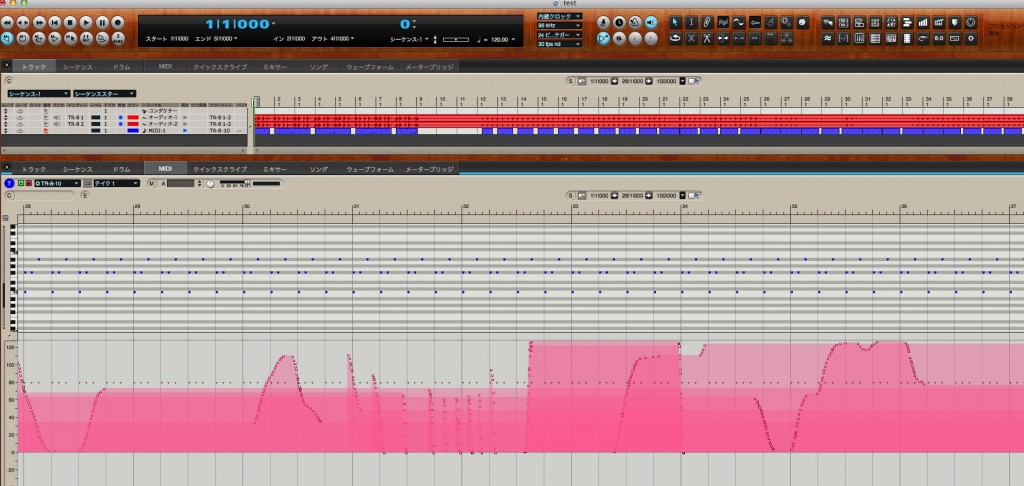Open the 120.00 tempo dropdown arrow
The height and width of the screenshot is (486, 1024).
[513, 40]
